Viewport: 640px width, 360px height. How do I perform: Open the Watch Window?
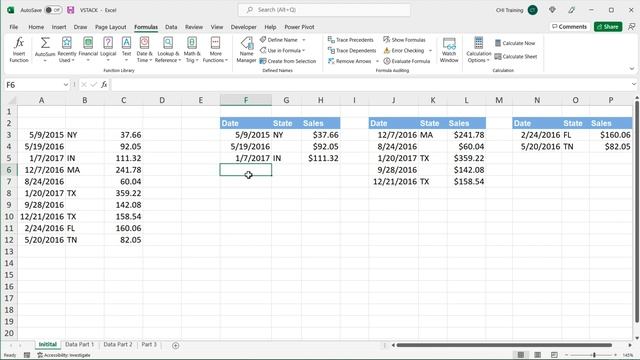pyautogui.click(x=449, y=50)
